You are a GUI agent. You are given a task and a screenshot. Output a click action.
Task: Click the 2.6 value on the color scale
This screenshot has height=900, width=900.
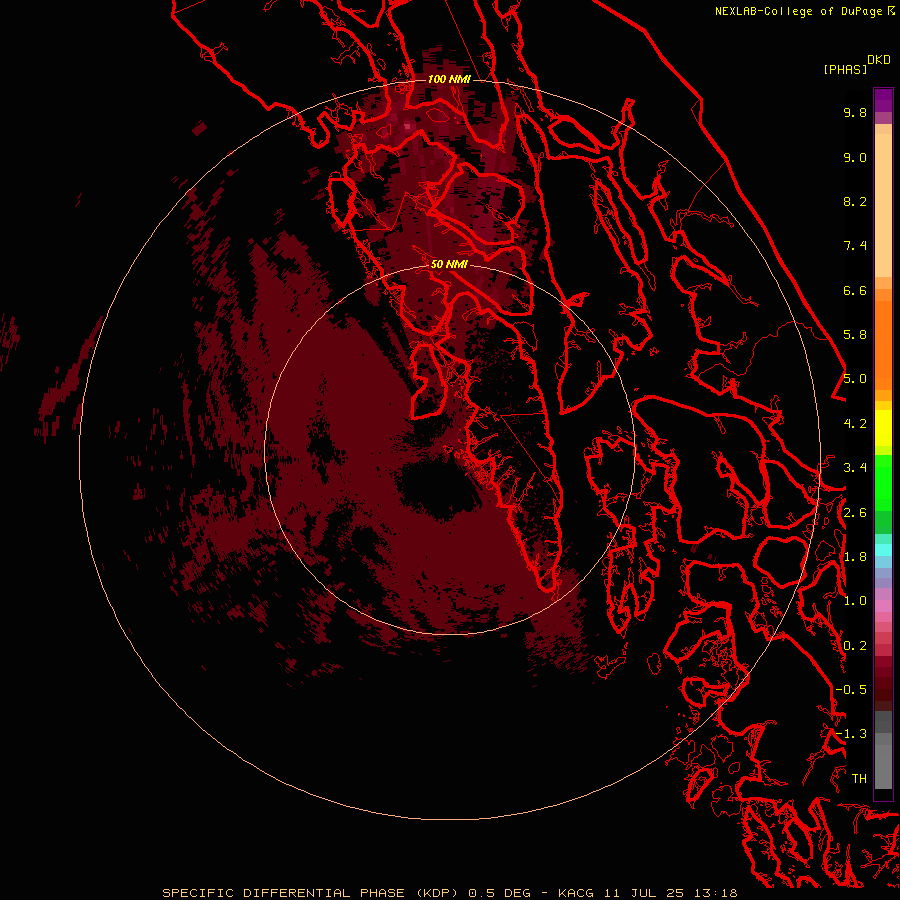[x=855, y=513]
